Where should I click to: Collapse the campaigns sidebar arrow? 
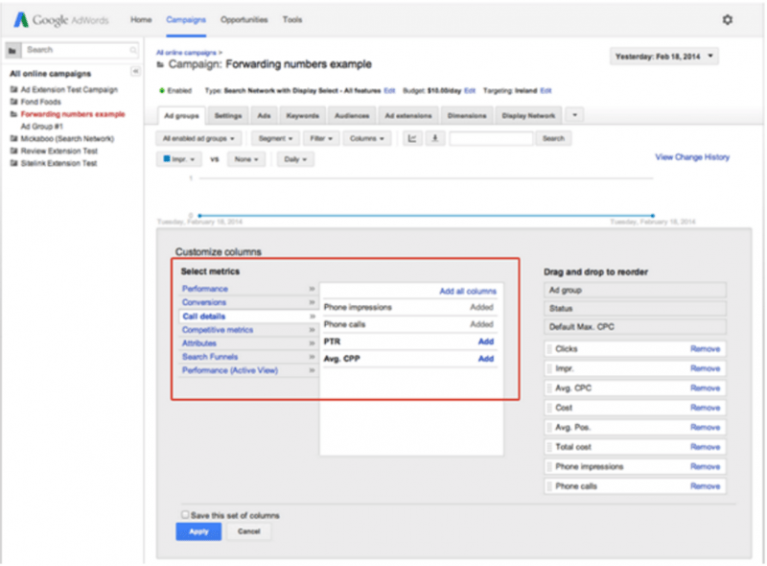click(135, 71)
